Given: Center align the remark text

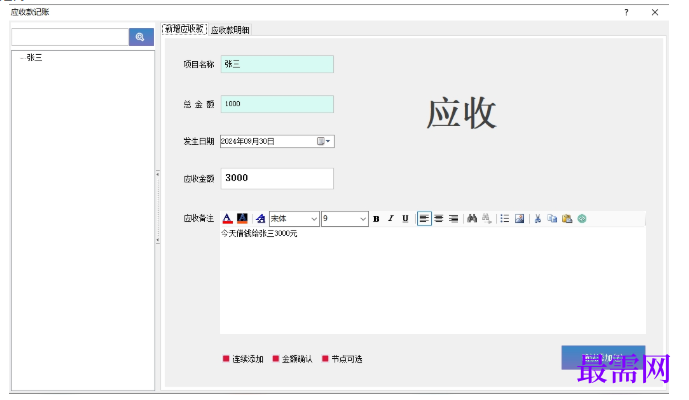Looking at the screenshot, I should click(x=439, y=218).
